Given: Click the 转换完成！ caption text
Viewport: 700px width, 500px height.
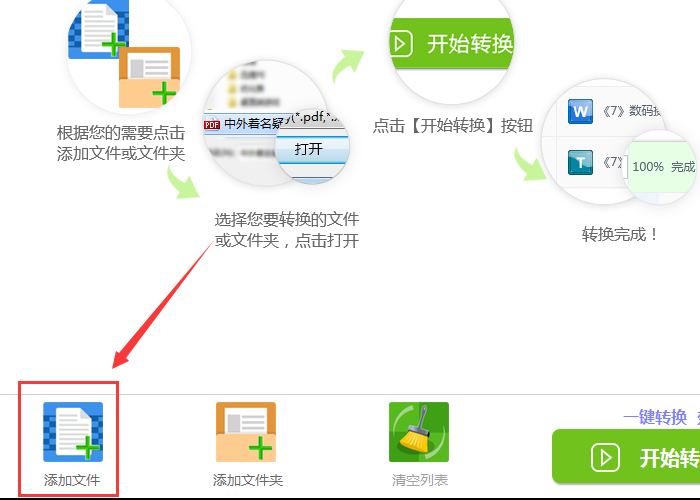Looking at the screenshot, I should click(x=619, y=234).
